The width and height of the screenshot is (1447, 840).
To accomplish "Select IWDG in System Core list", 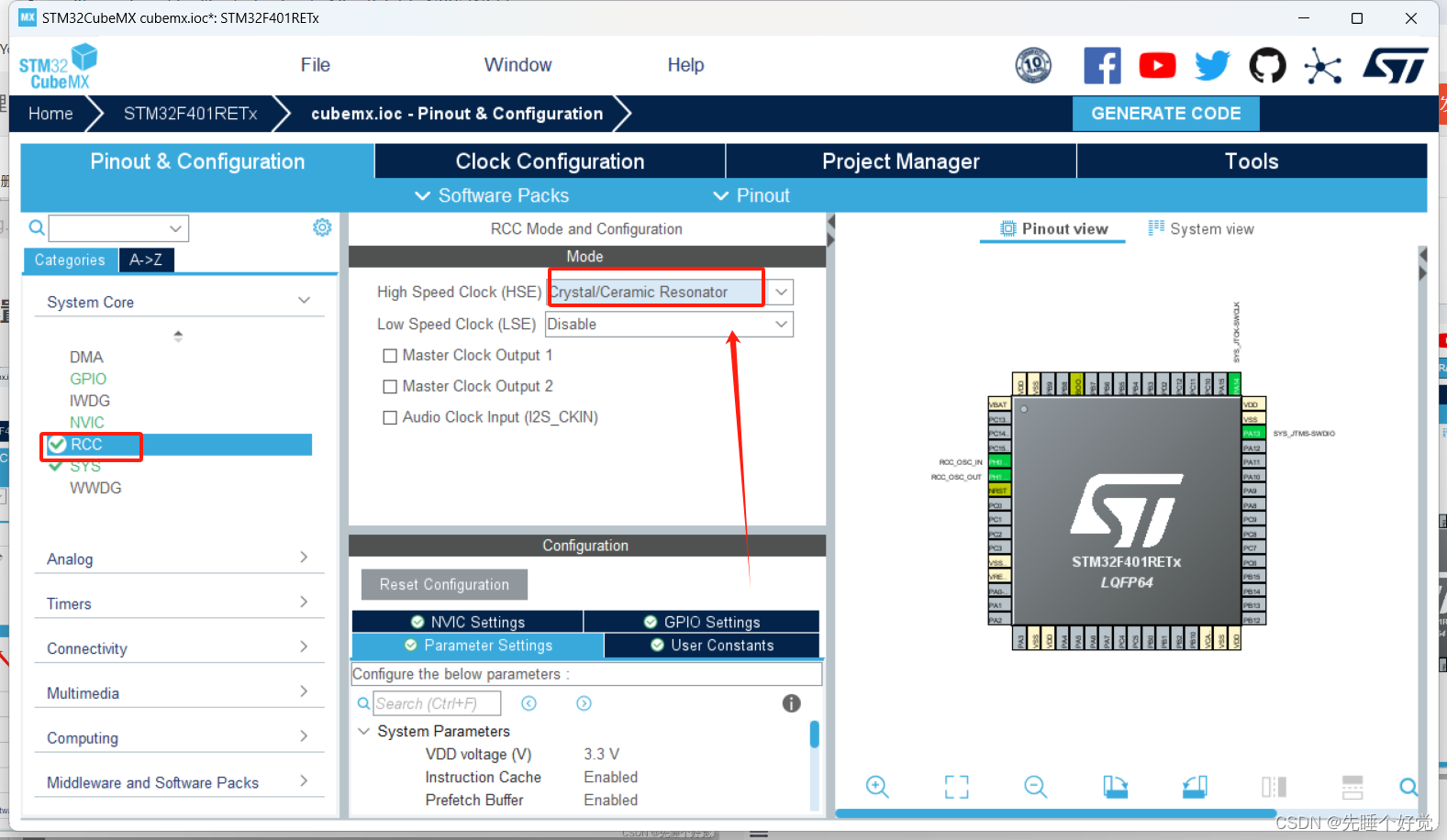I will (x=90, y=401).
